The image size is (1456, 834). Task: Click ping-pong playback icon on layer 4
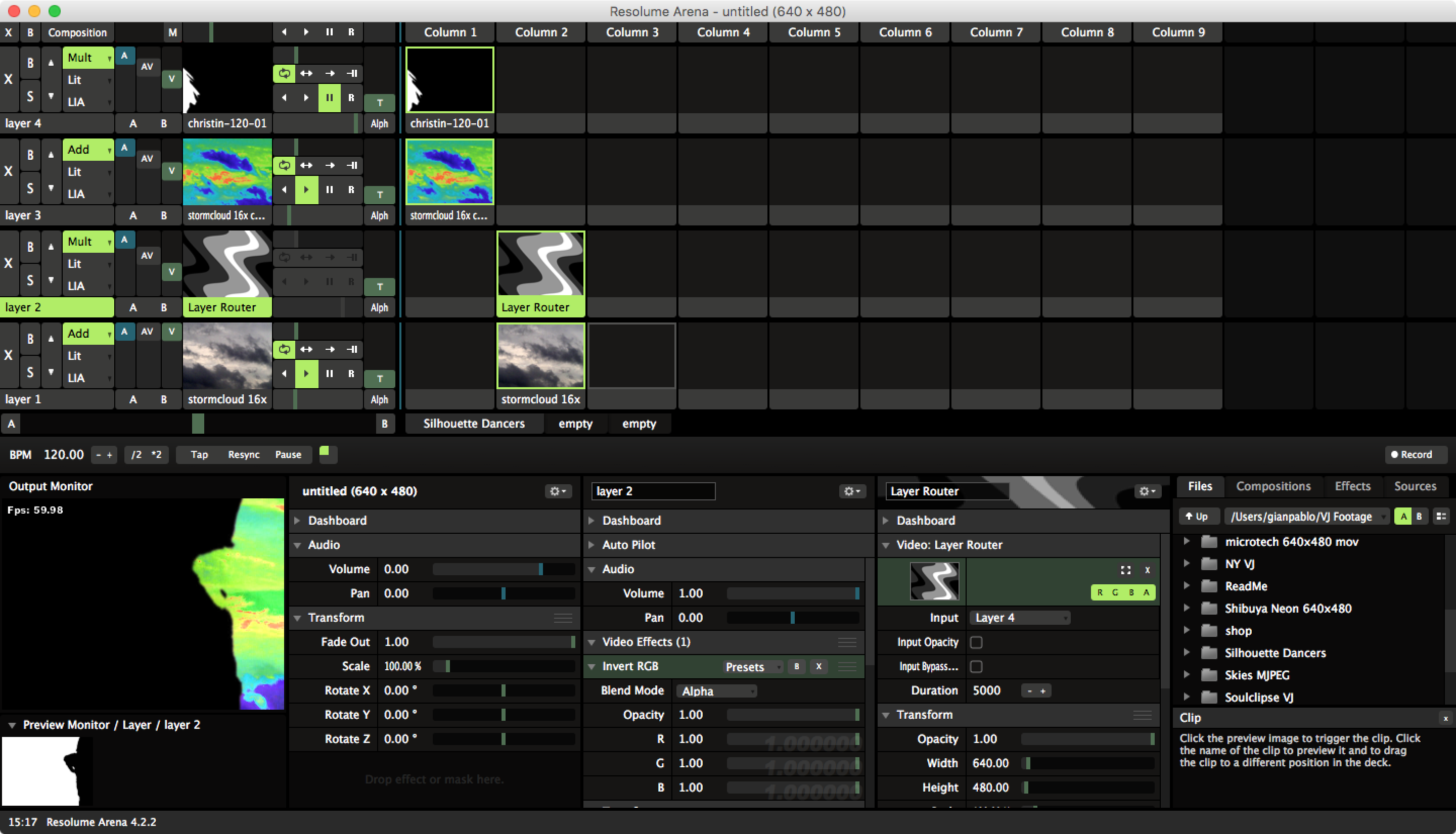tap(306, 73)
